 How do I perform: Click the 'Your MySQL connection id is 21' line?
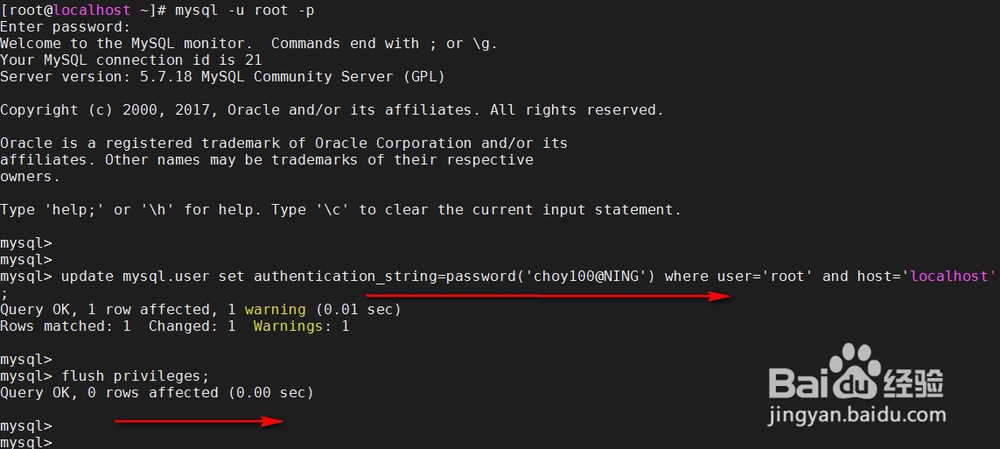[131, 60]
